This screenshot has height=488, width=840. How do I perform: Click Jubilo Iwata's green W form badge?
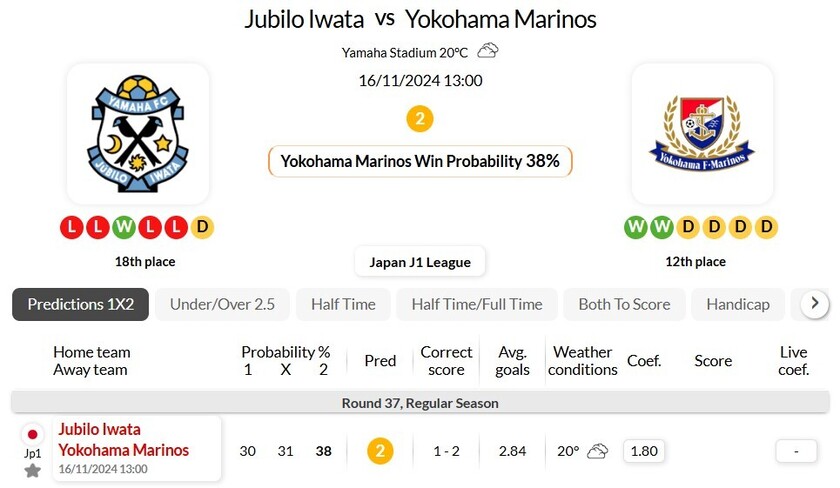click(x=124, y=227)
